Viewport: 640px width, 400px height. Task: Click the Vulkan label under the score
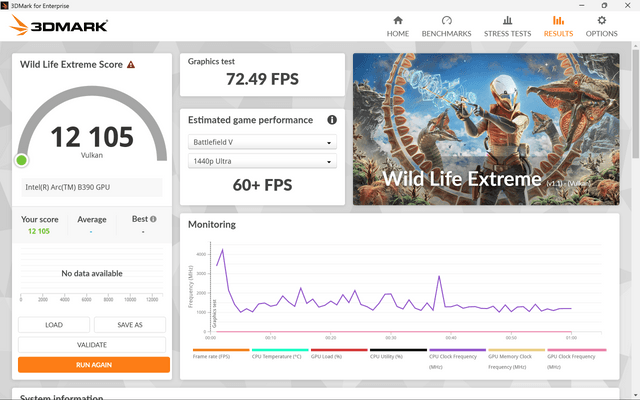(x=92, y=155)
